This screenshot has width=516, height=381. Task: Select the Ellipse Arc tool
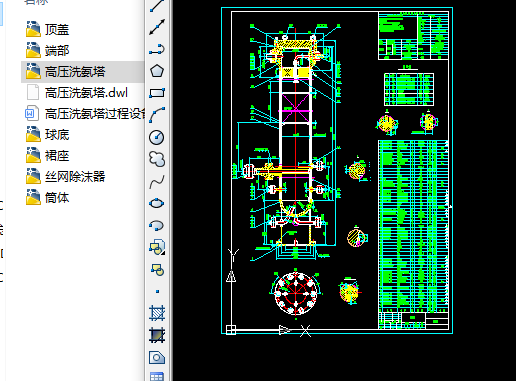(x=157, y=225)
